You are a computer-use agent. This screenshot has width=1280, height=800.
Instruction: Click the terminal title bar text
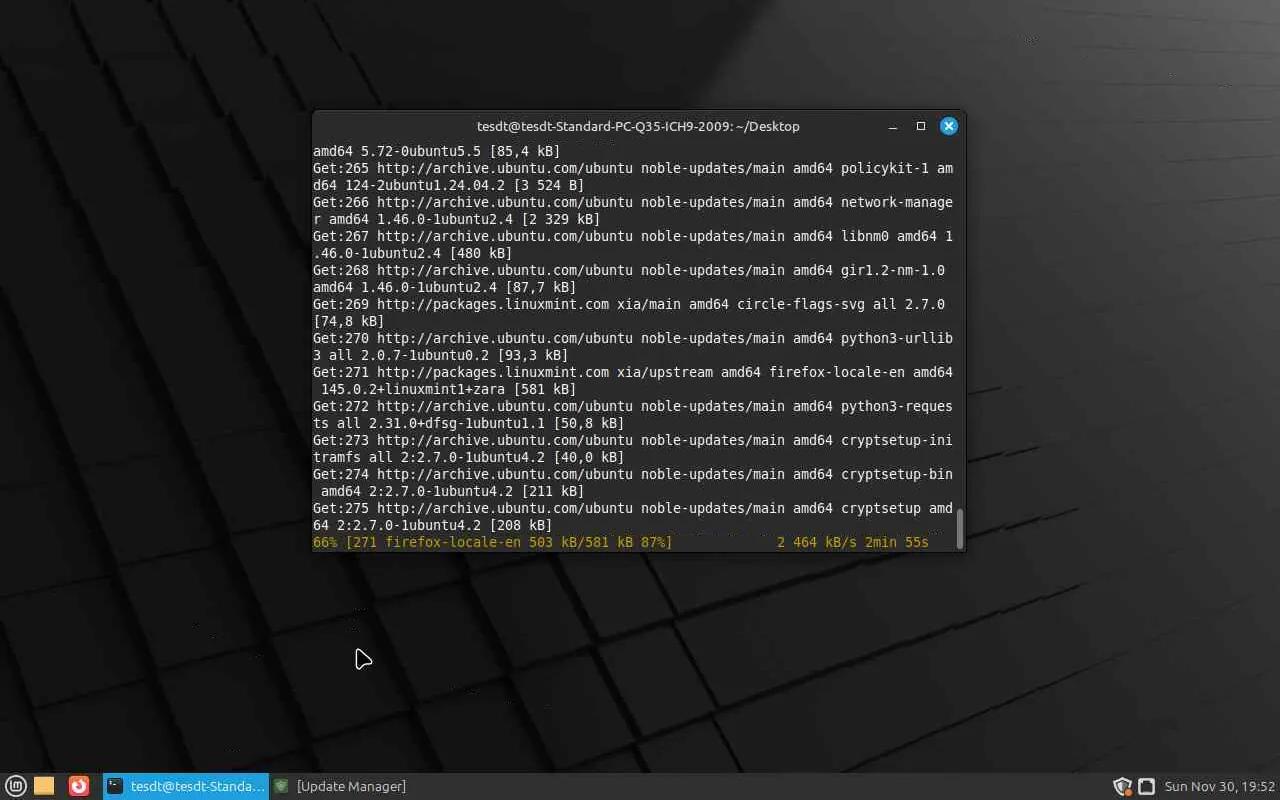click(638, 126)
